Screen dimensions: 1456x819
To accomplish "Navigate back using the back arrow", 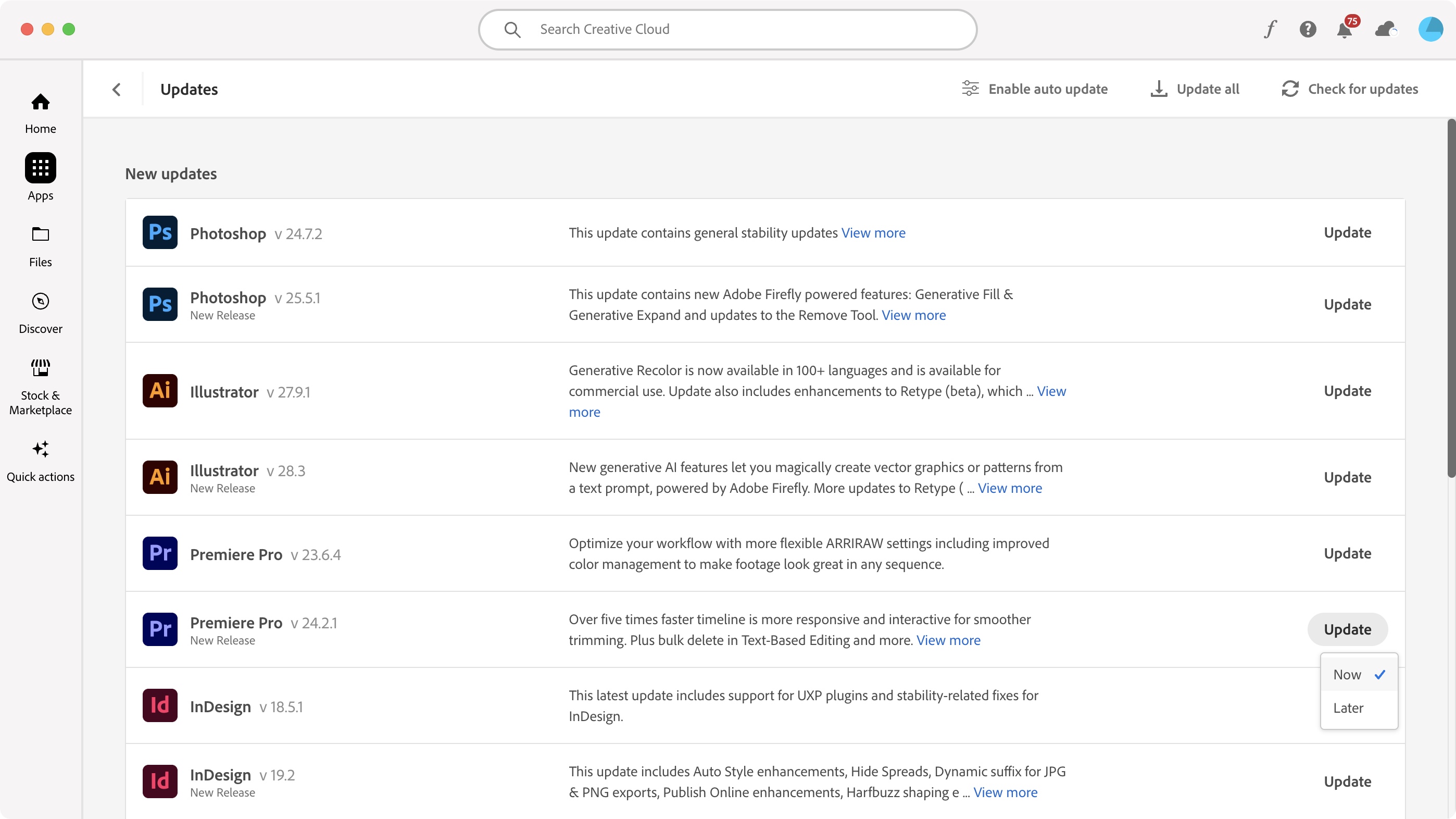I will click(117, 89).
